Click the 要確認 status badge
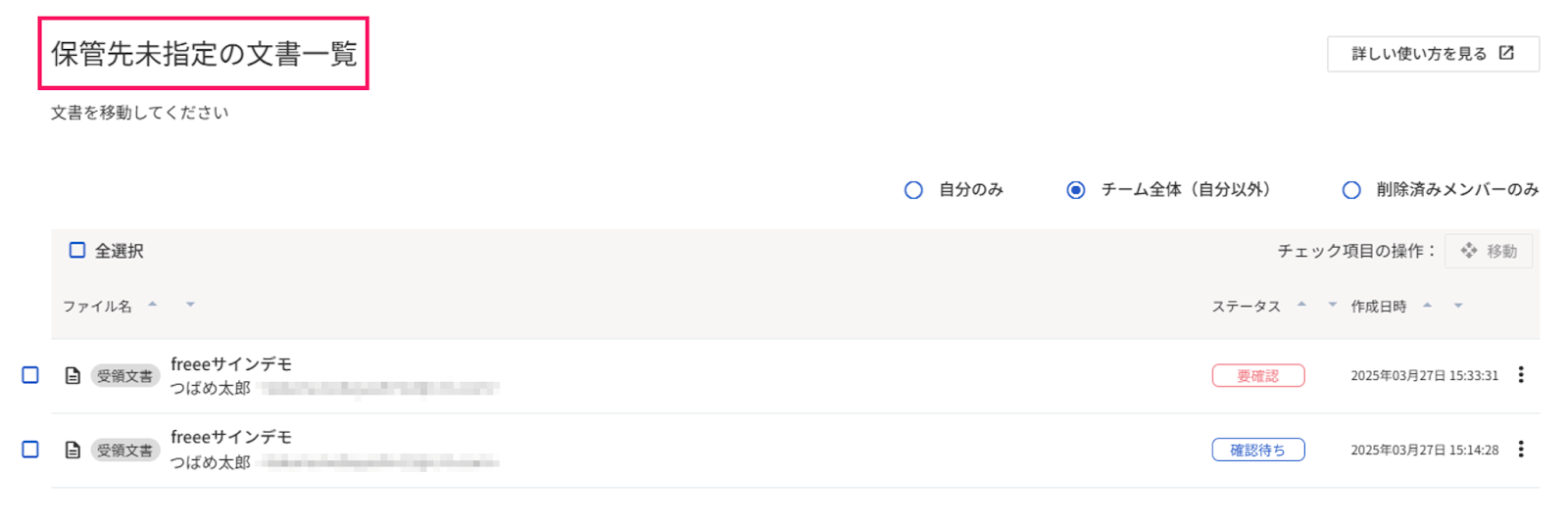Viewport: 1568px width, 524px height. point(1258,375)
